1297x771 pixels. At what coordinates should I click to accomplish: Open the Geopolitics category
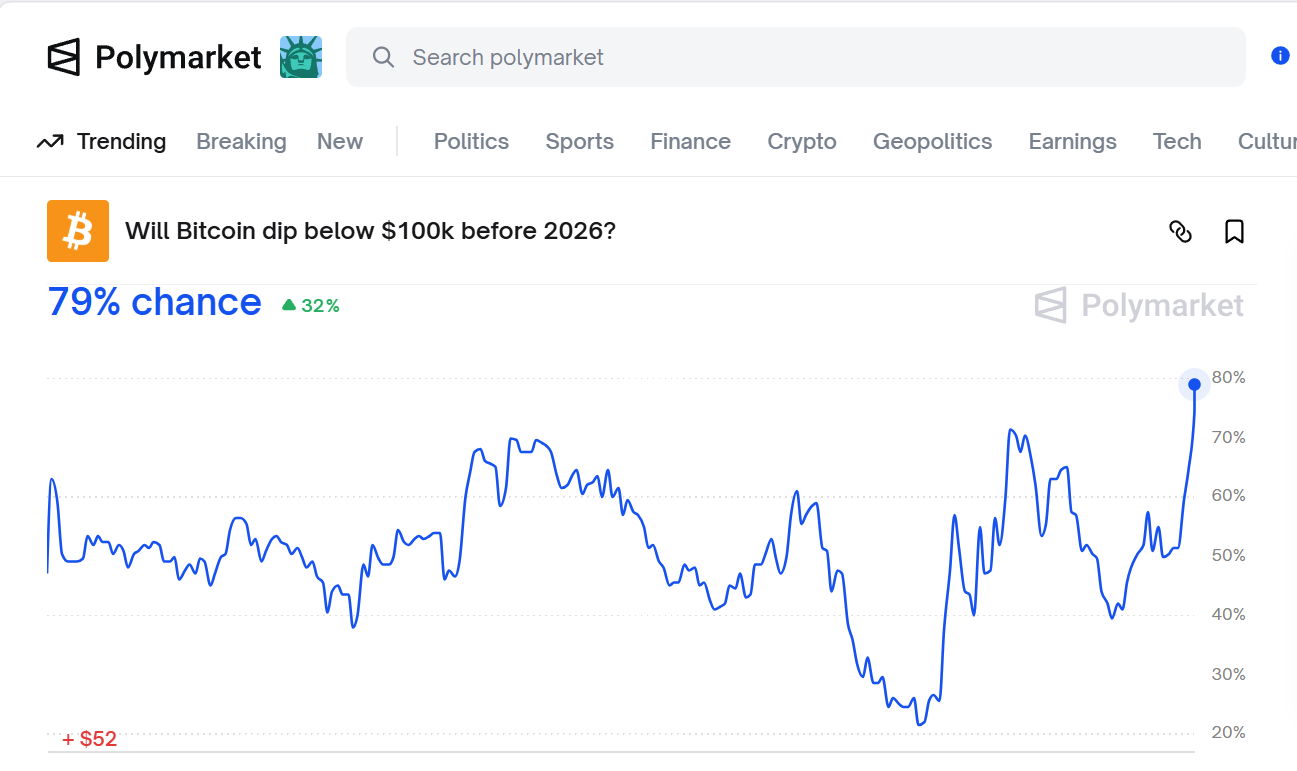click(x=932, y=142)
